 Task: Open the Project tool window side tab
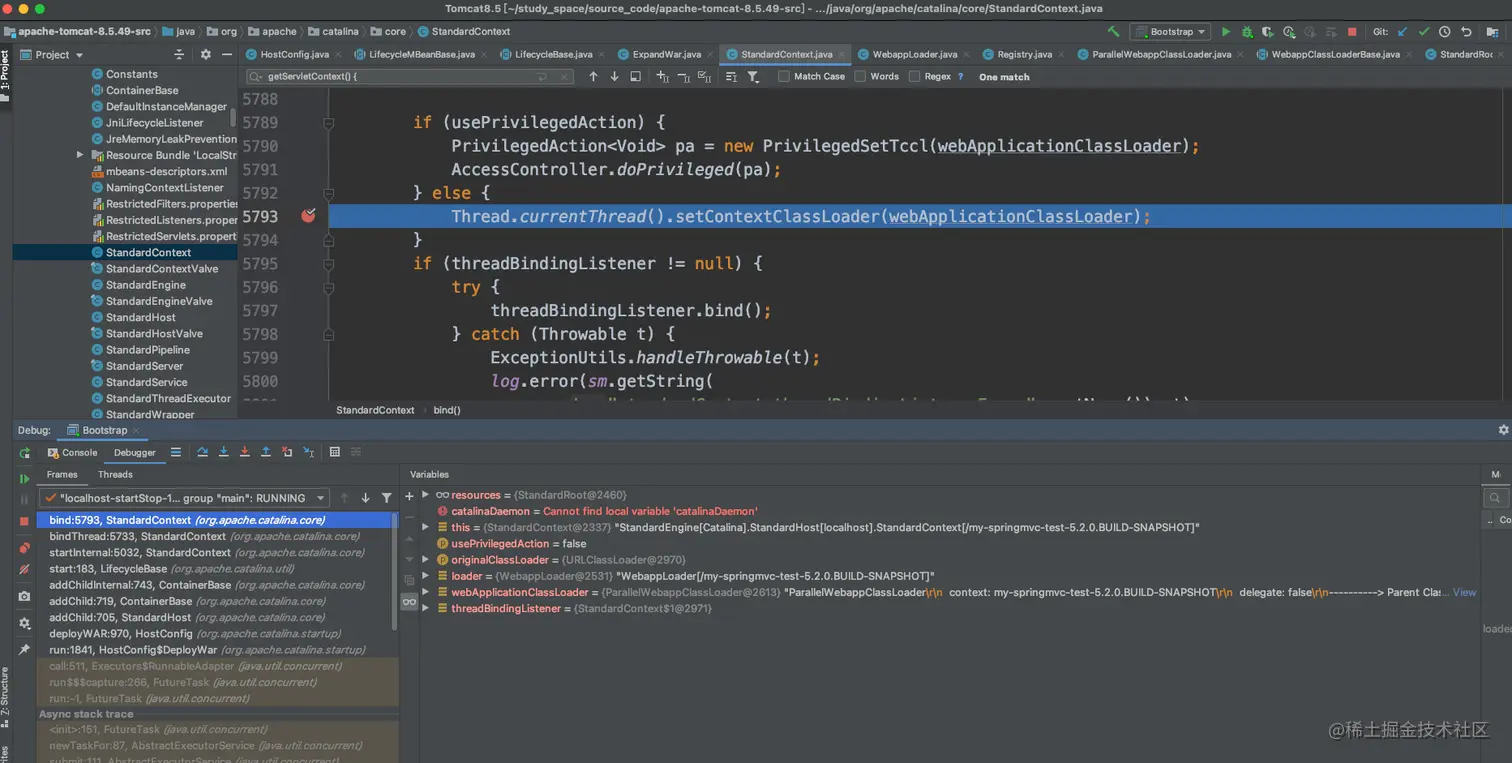(5, 78)
